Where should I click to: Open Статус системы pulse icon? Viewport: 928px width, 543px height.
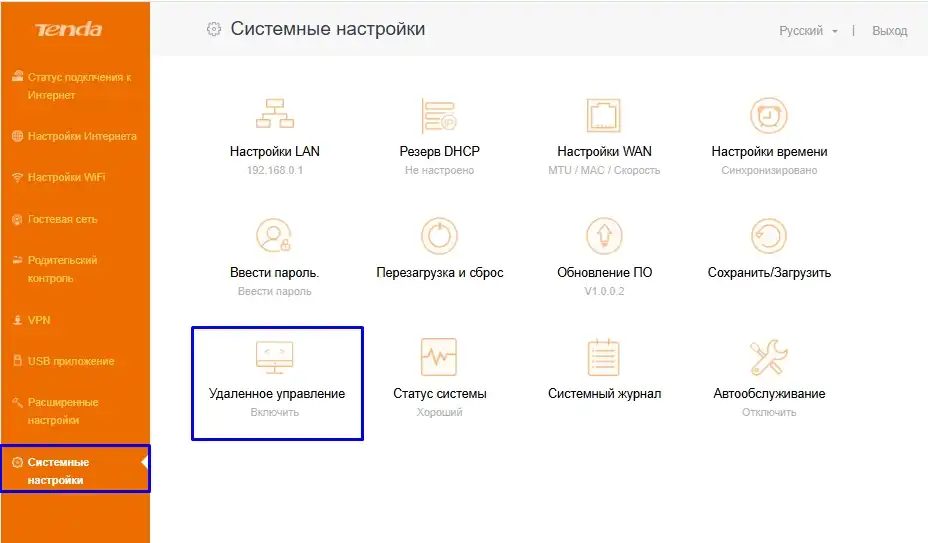pyautogui.click(x=439, y=357)
